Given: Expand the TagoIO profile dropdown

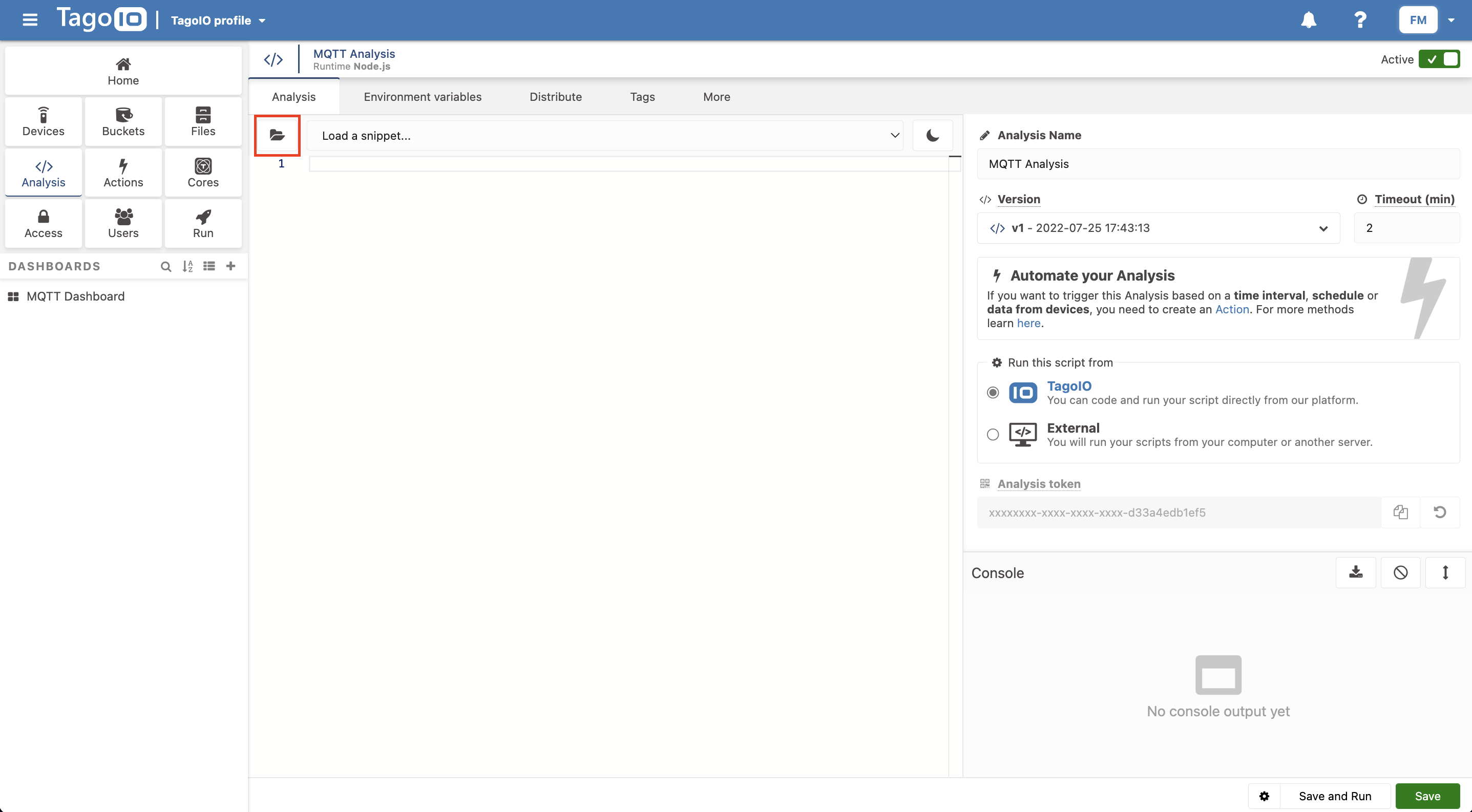Looking at the screenshot, I should (x=218, y=20).
